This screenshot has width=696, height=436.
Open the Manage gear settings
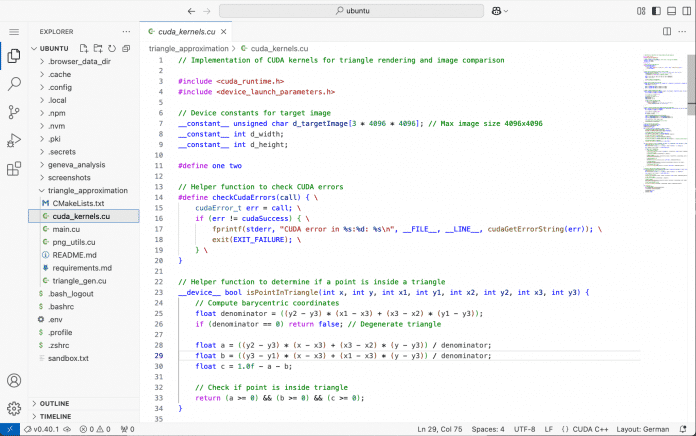14,408
